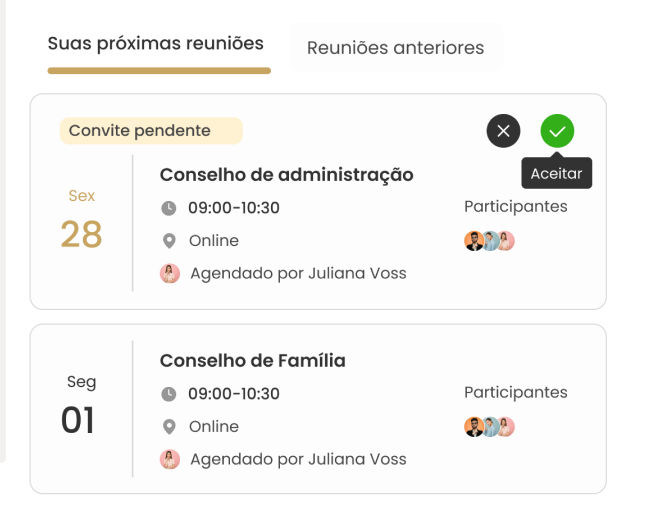Open the Conselho de administração meeting title
This screenshot has height=512, width=672.
click(x=286, y=175)
